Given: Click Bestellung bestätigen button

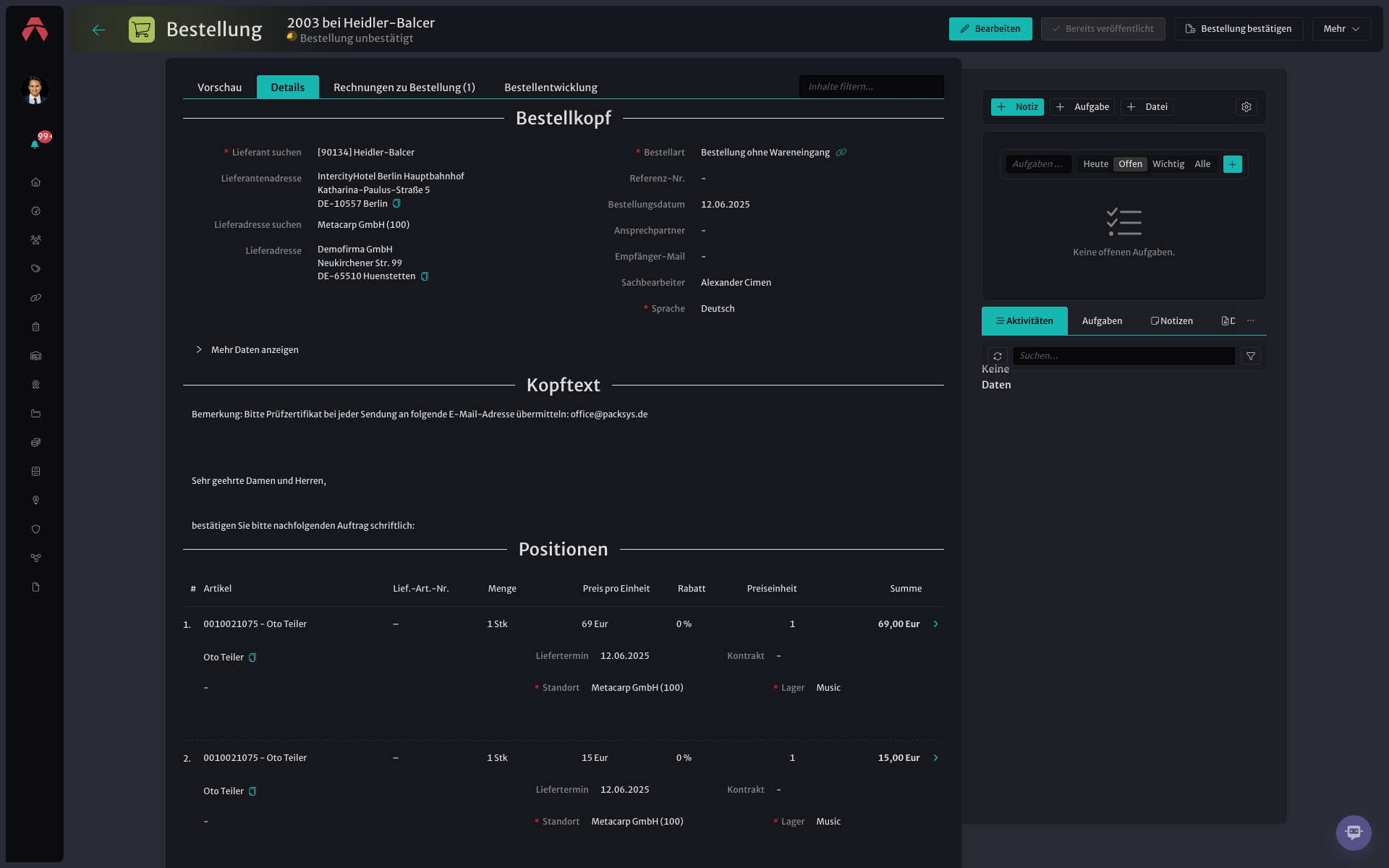Looking at the screenshot, I should pos(1239,29).
